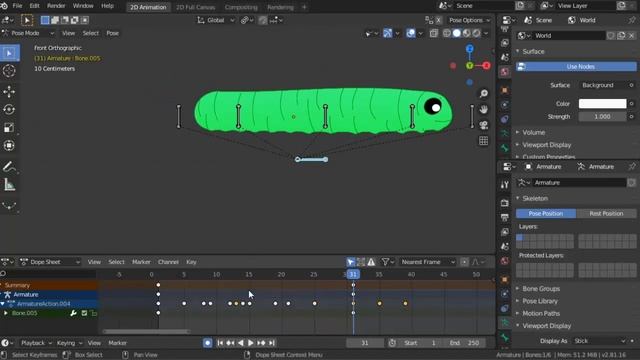Select the Cursor tool in left toolbar
Viewport: 640px width, 360px height.
pos(9,71)
